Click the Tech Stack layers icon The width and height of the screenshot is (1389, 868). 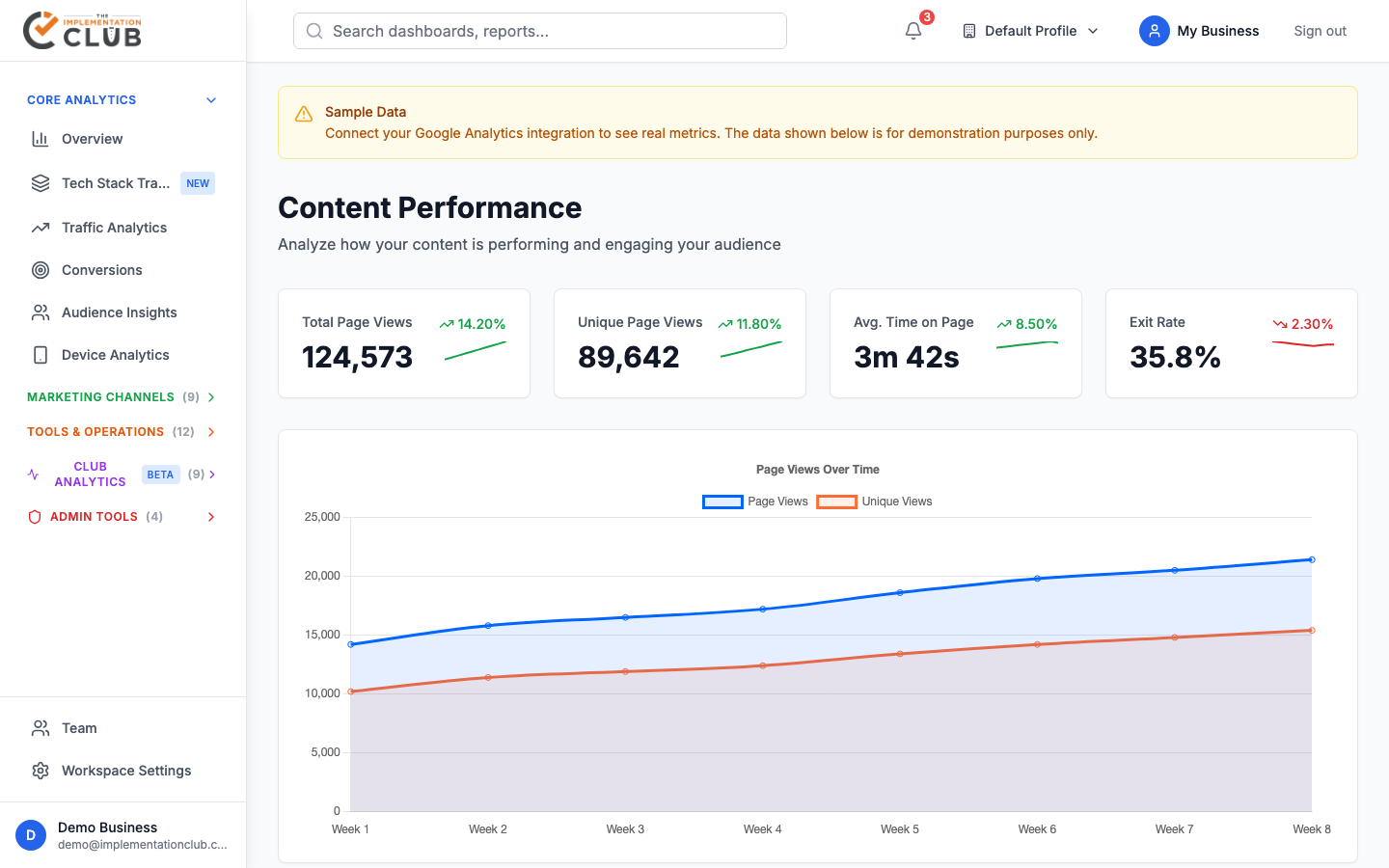pos(41,183)
